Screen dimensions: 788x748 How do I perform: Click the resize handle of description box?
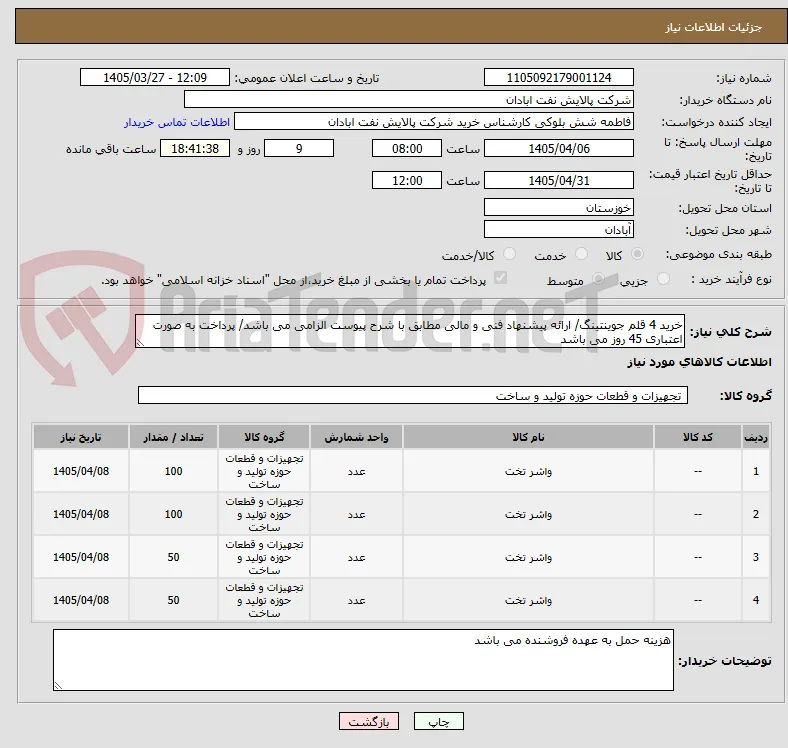tap(141, 342)
